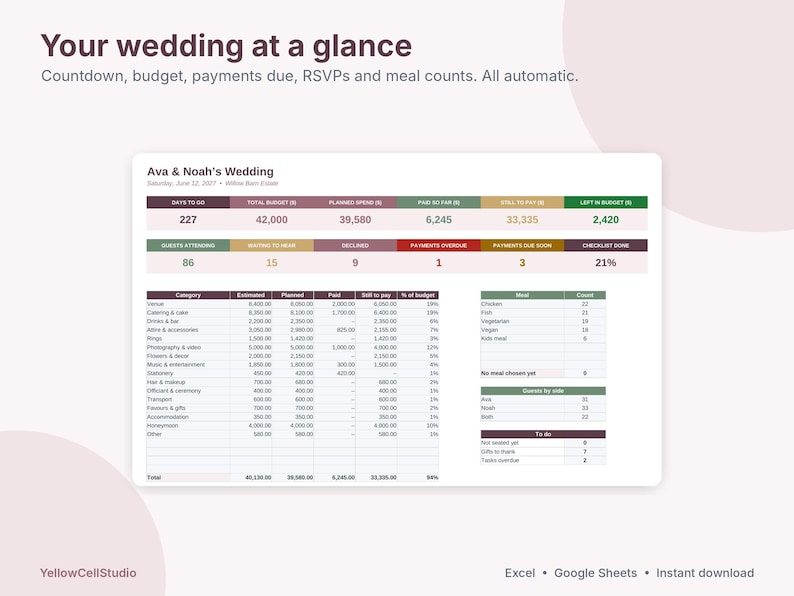
Task: Select the still to pay value 33,335
Action: (x=522, y=220)
